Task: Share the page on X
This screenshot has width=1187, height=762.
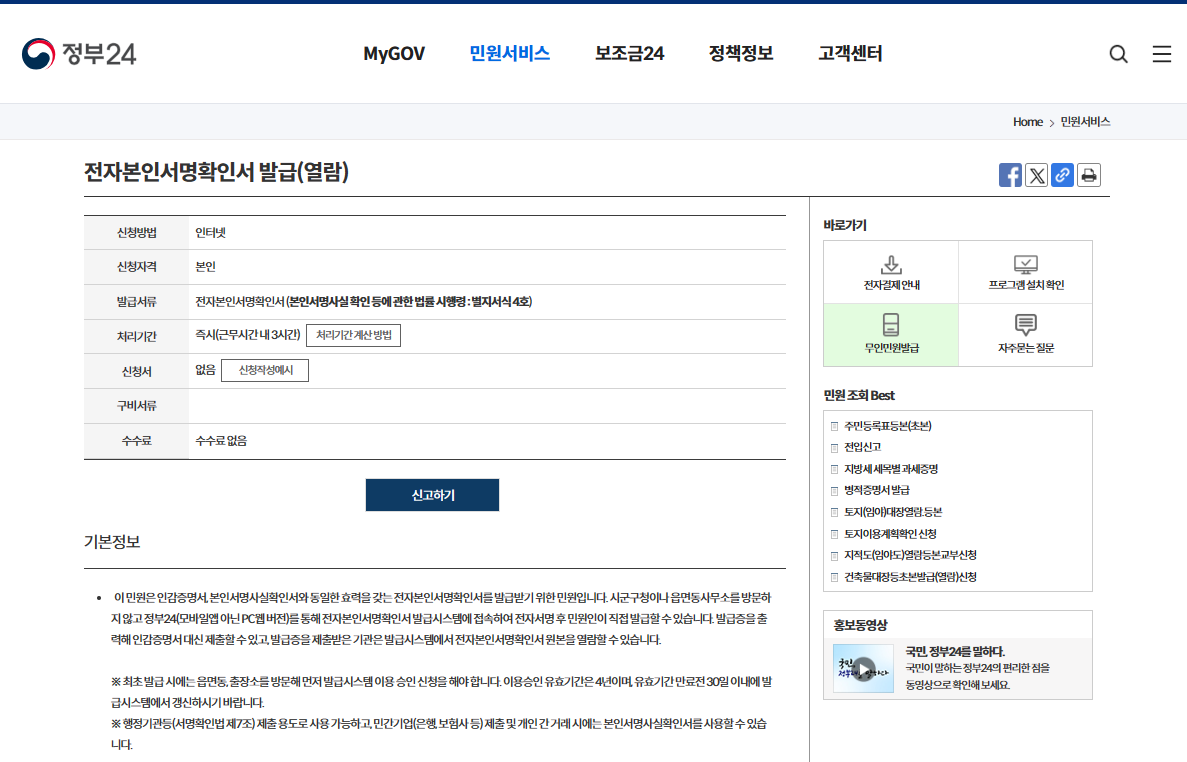Action: pyautogui.click(x=1036, y=174)
